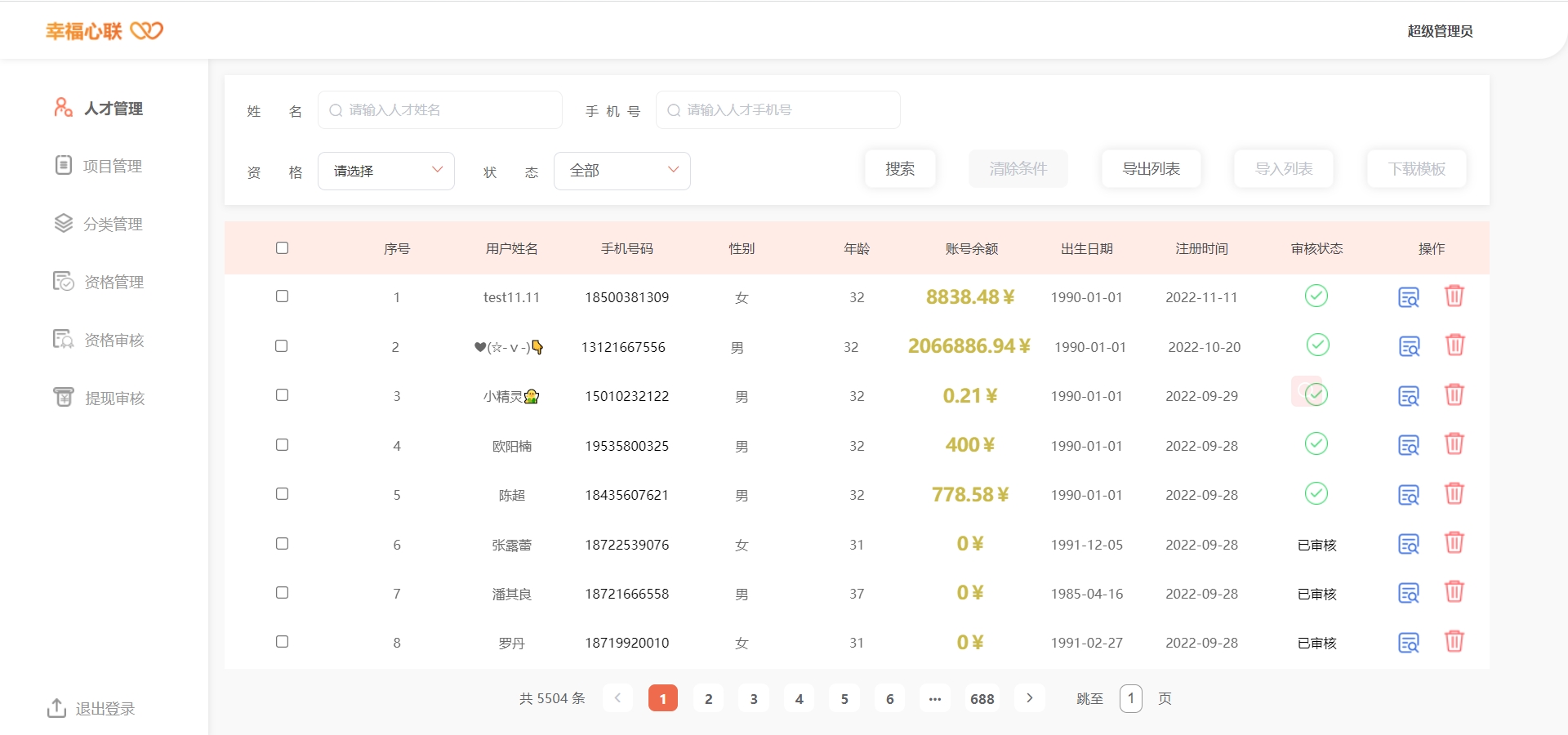Check the box for 潘其良 row
This screenshot has width=1568, height=735.
click(282, 593)
